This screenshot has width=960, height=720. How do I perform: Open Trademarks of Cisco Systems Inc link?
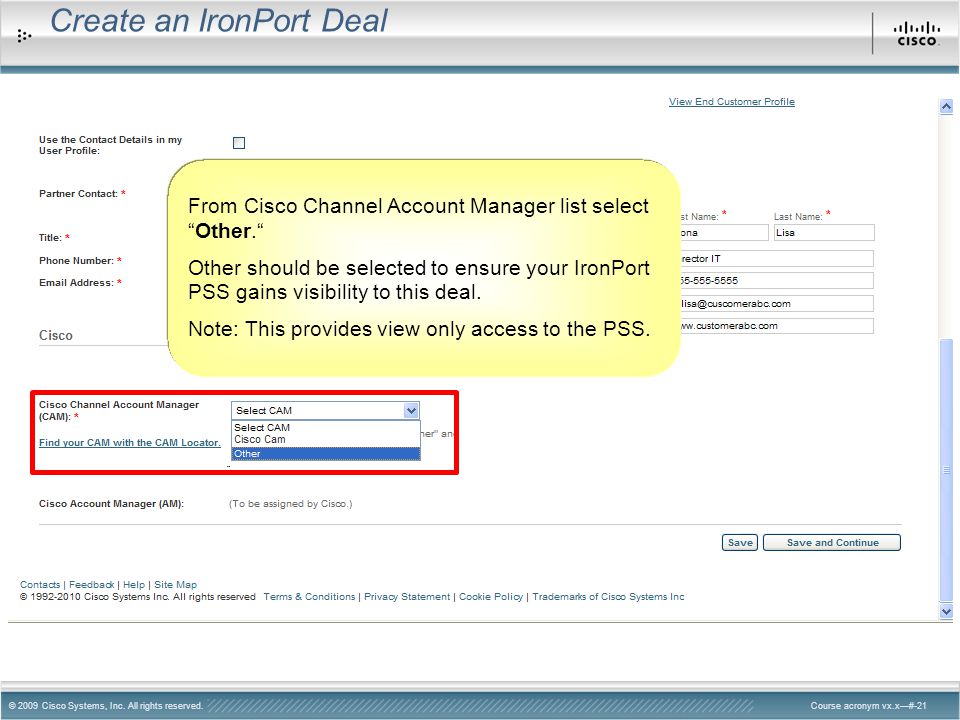(609, 597)
